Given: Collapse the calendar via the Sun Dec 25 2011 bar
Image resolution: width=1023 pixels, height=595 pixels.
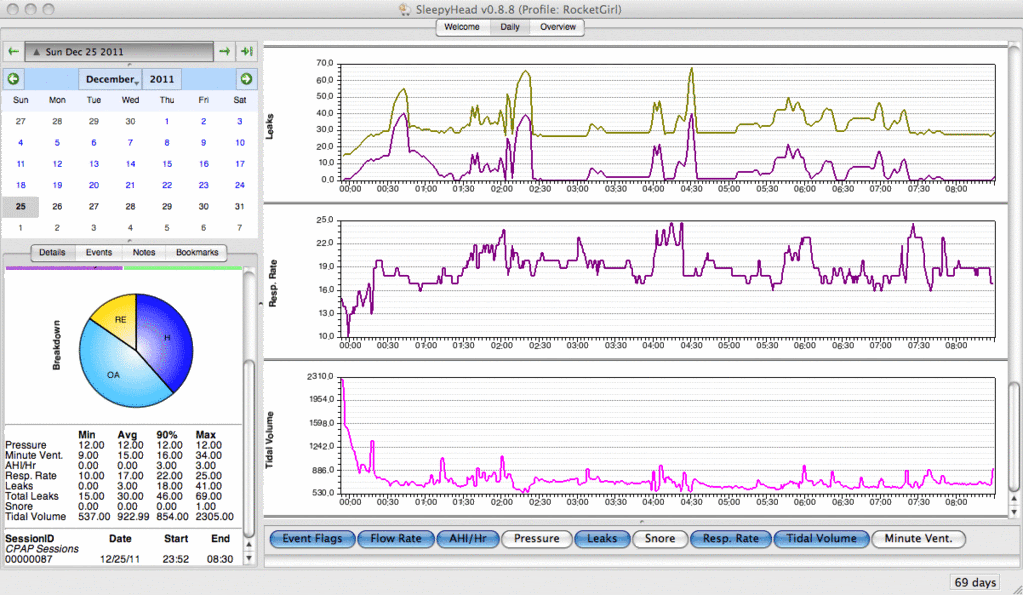Looking at the screenshot, I should click(119, 52).
